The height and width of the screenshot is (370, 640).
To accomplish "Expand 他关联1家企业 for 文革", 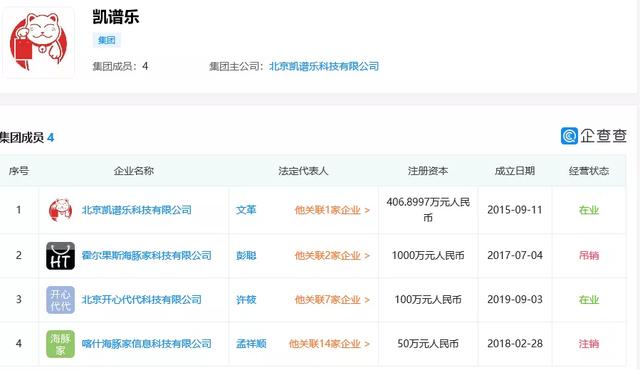I will pyautogui.click(x=332, y=210).
